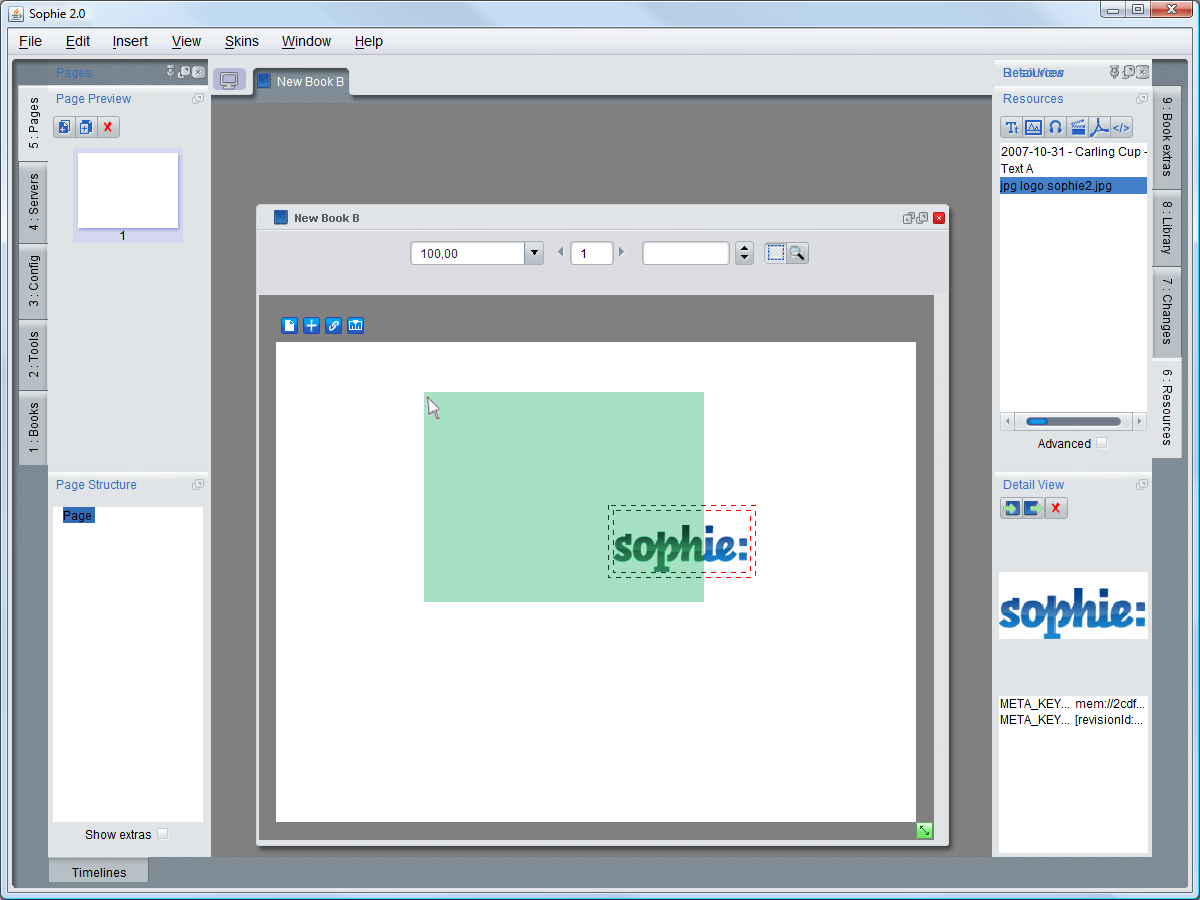Click the page number field showing 1
The height and width of the screenshot is (900, 1200).
coord(591,253)
